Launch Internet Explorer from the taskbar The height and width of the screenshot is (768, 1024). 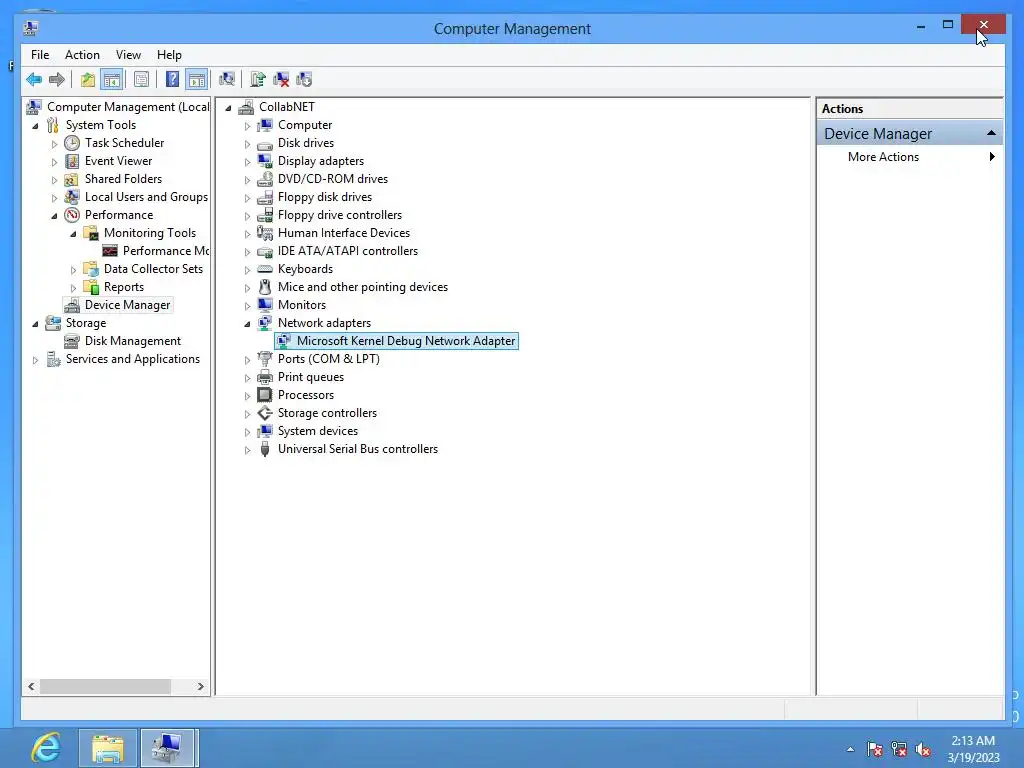coord(46,748)
